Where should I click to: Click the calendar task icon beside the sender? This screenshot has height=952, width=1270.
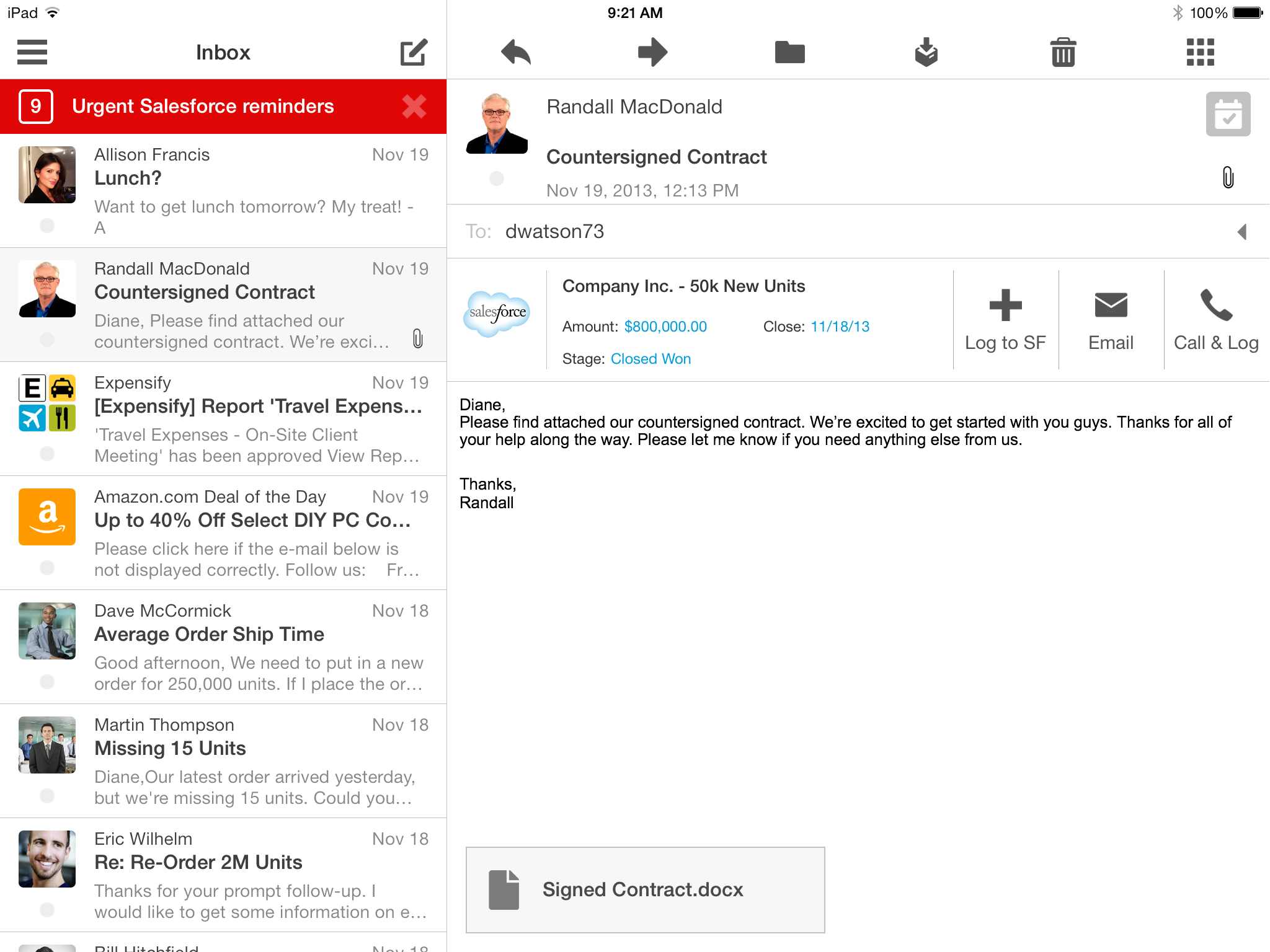click(1227, 114)
